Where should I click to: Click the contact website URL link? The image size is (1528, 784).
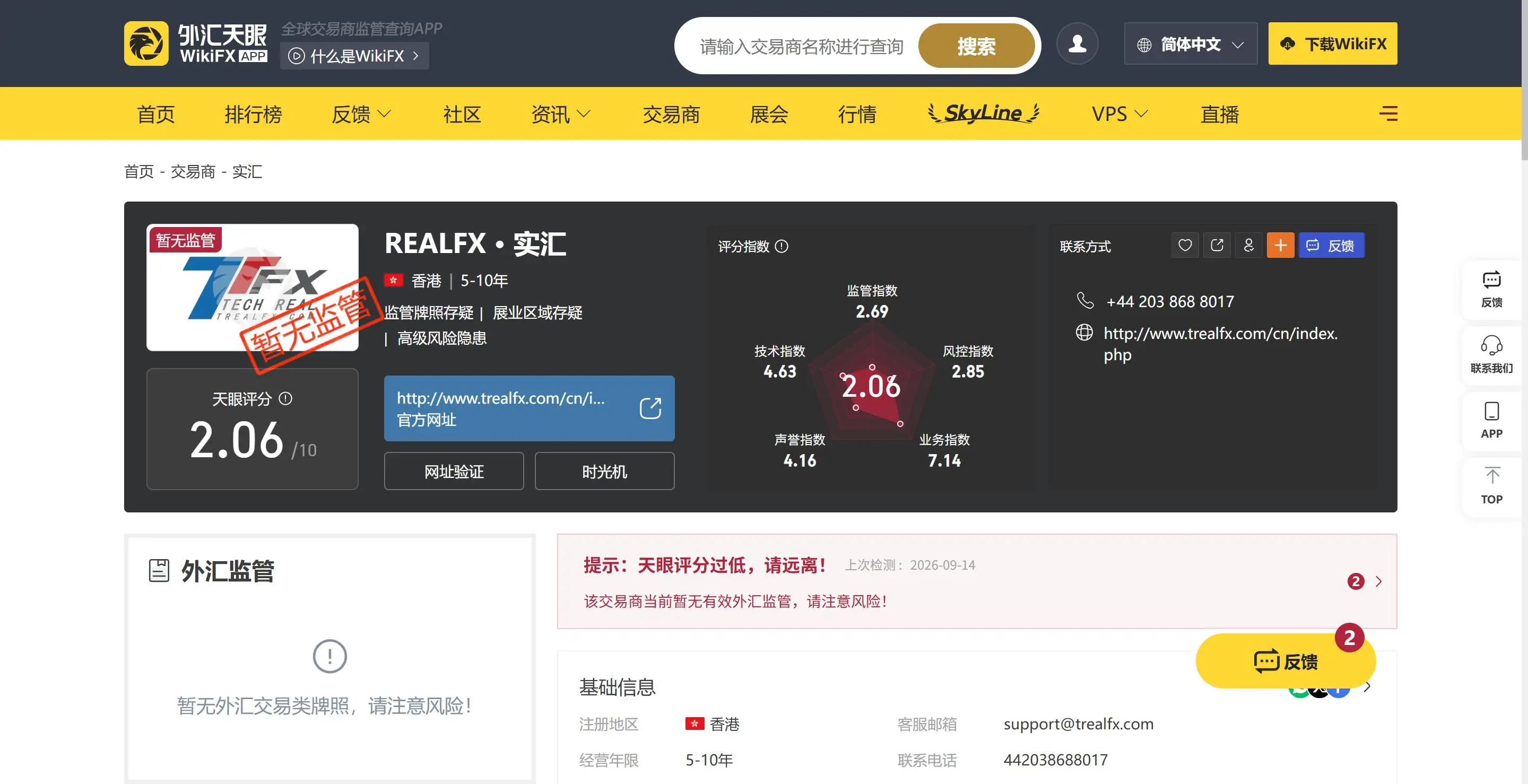(1220, 344)
